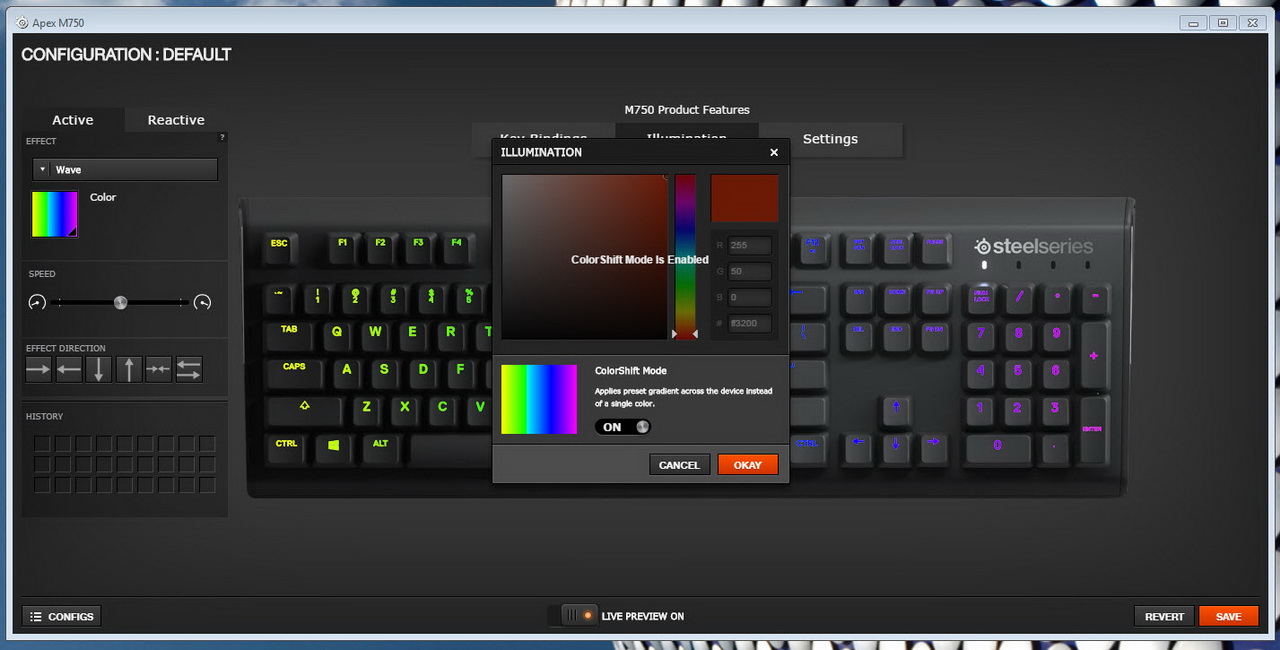Screen dimensions: 1280x650
Task: Select the up arrow key
Action: (896, 408)
